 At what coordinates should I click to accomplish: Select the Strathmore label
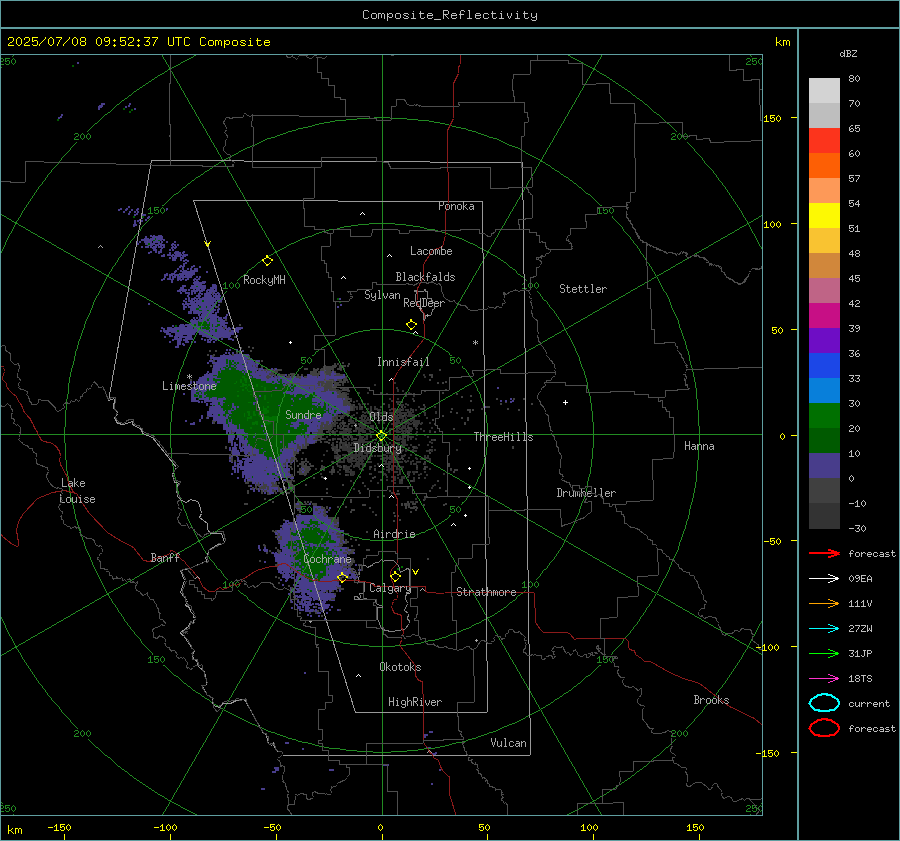click(486, 592)
